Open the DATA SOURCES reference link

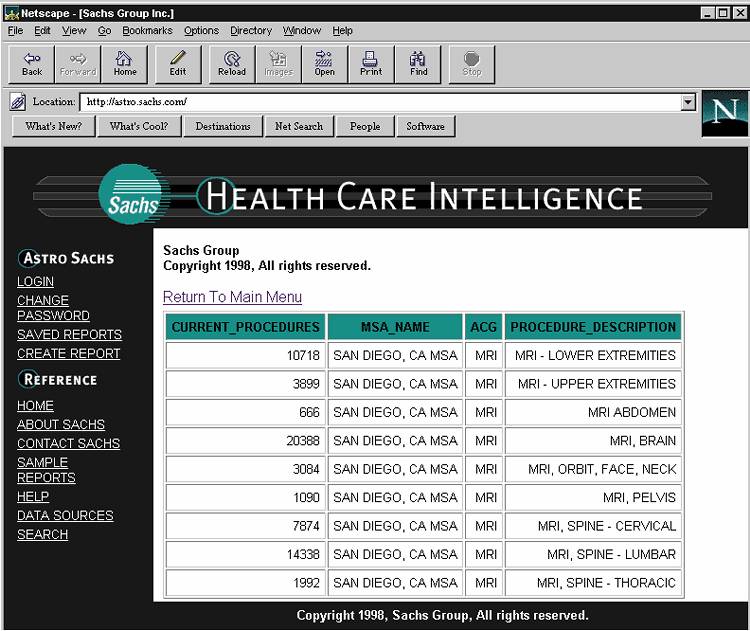click(65, 516)
